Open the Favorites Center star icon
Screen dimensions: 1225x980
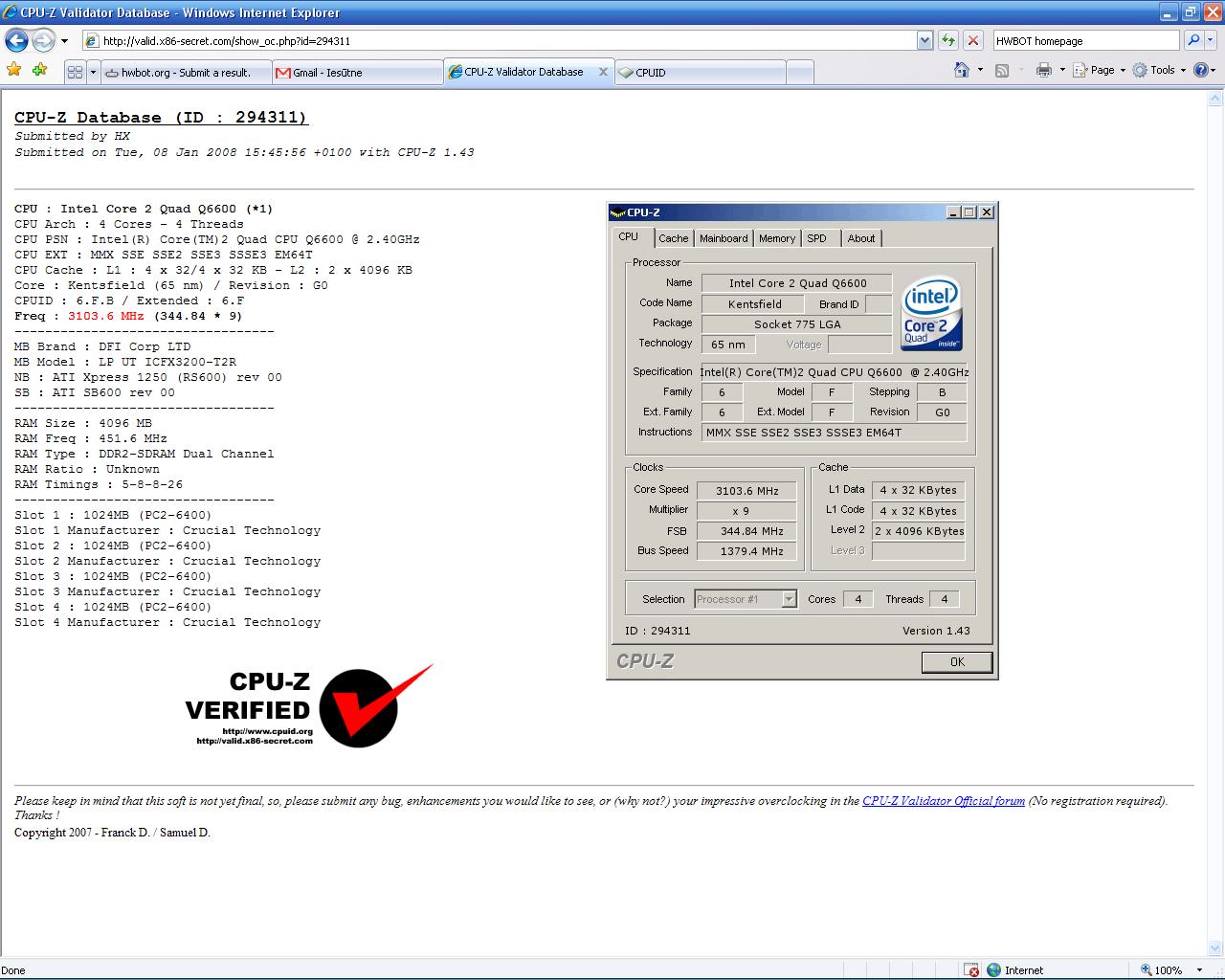point(14,70)
